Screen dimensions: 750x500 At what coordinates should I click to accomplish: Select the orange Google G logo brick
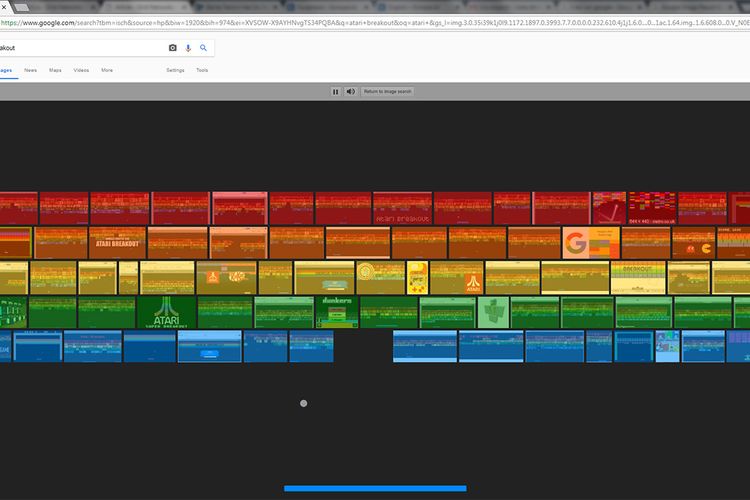click(590, 243)
